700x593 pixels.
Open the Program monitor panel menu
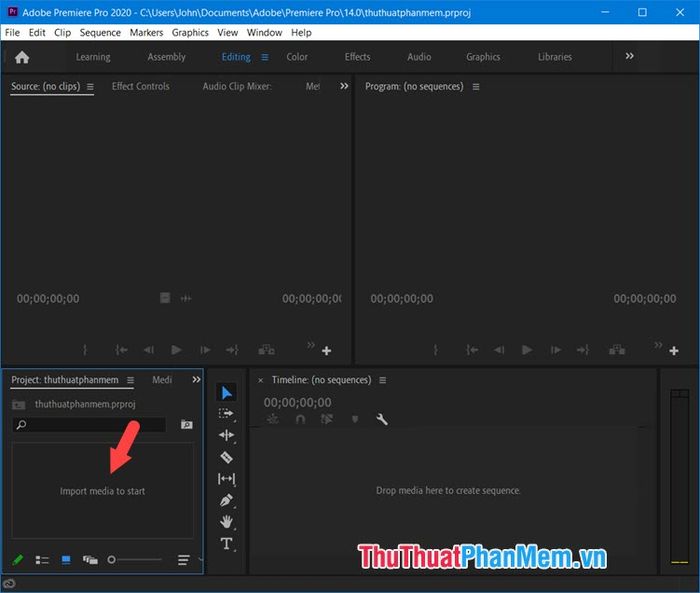(x=476, y=87)
